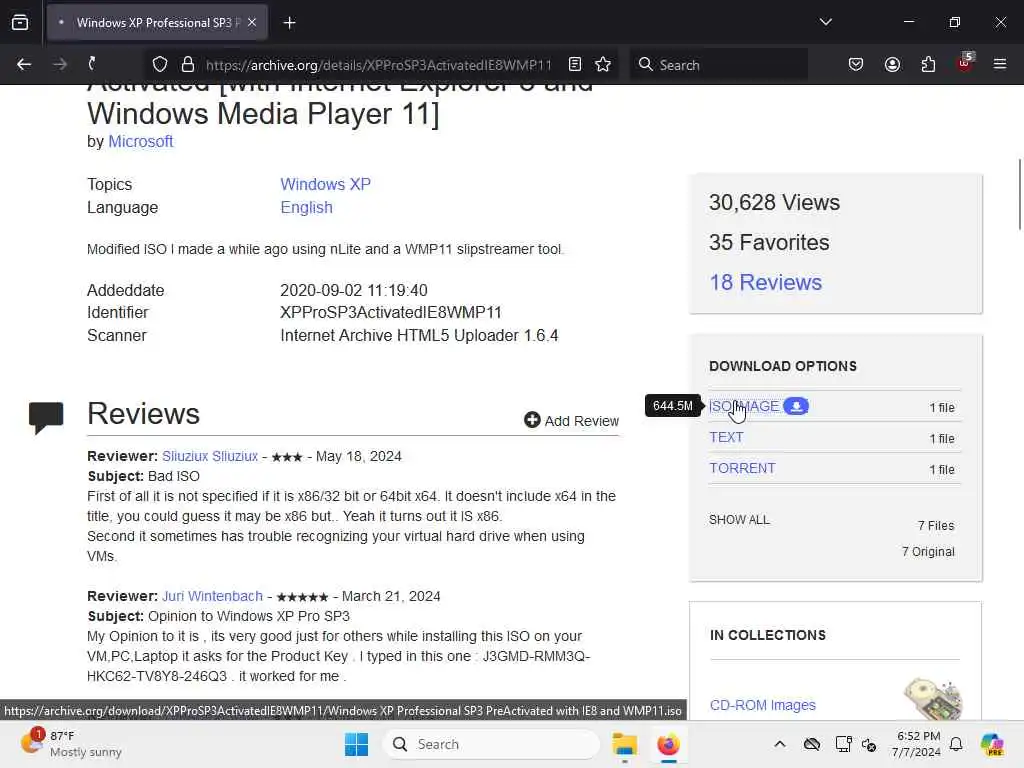Screen dimensions: 1024x768
Task: Open File Explorer from the taskbar
Action: click(624, 744)
